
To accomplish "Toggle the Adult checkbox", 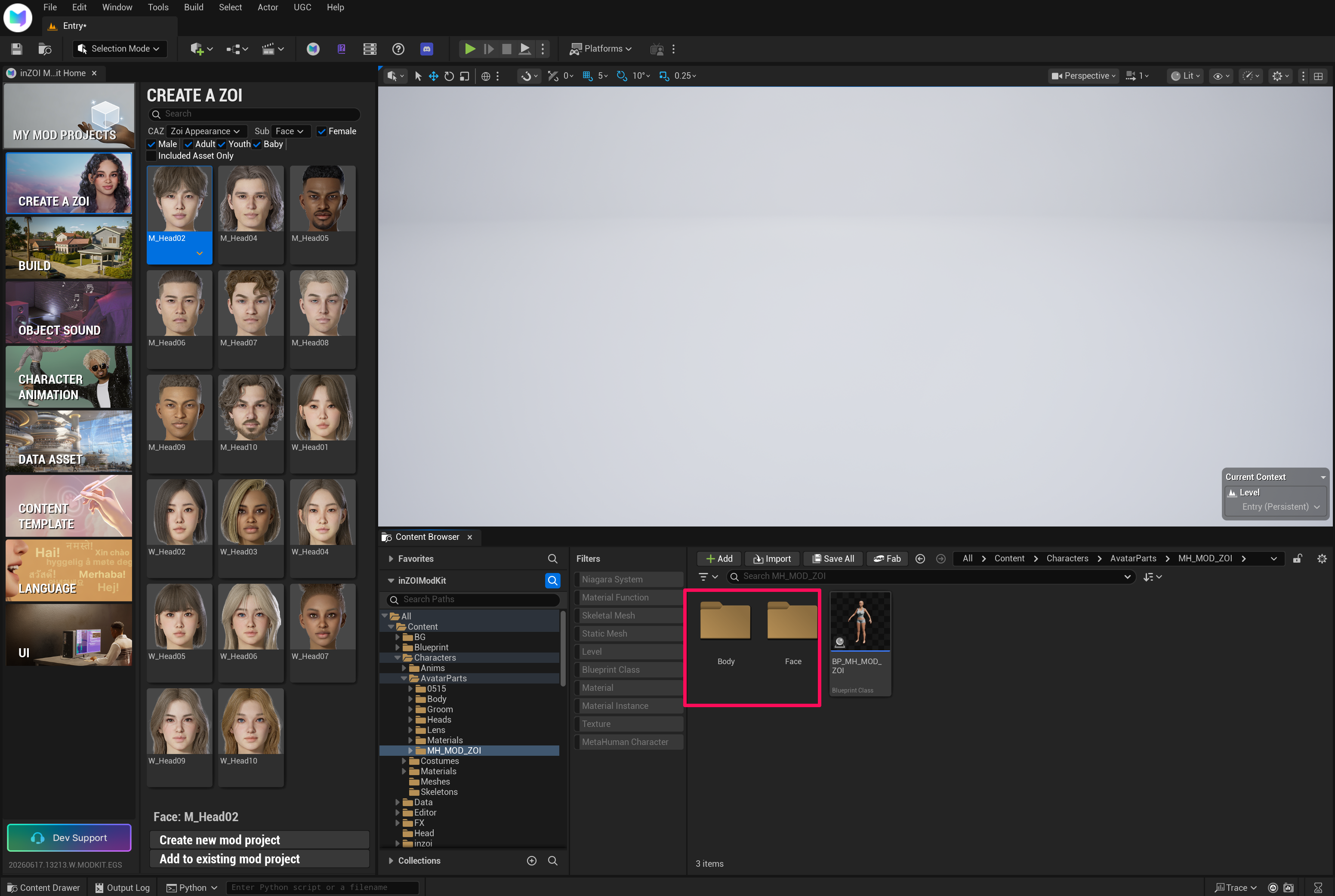I will pyautogui.click(x=188, y=145).
